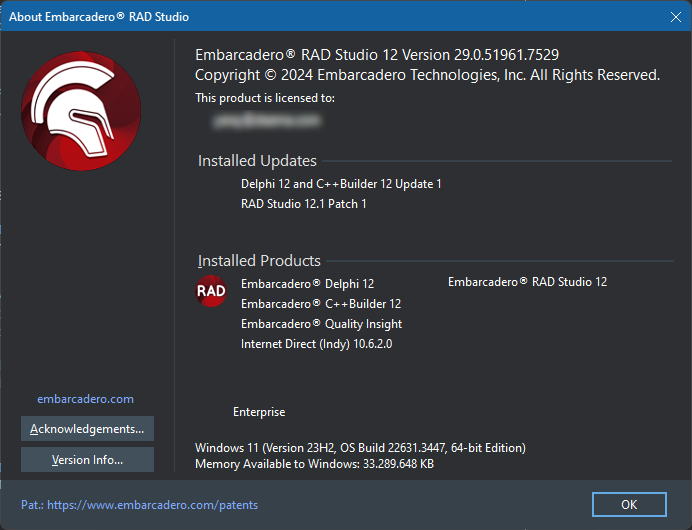Click the copyright 2024 Embarcadero text
This screenshot has height=530, width=692.
427,75
